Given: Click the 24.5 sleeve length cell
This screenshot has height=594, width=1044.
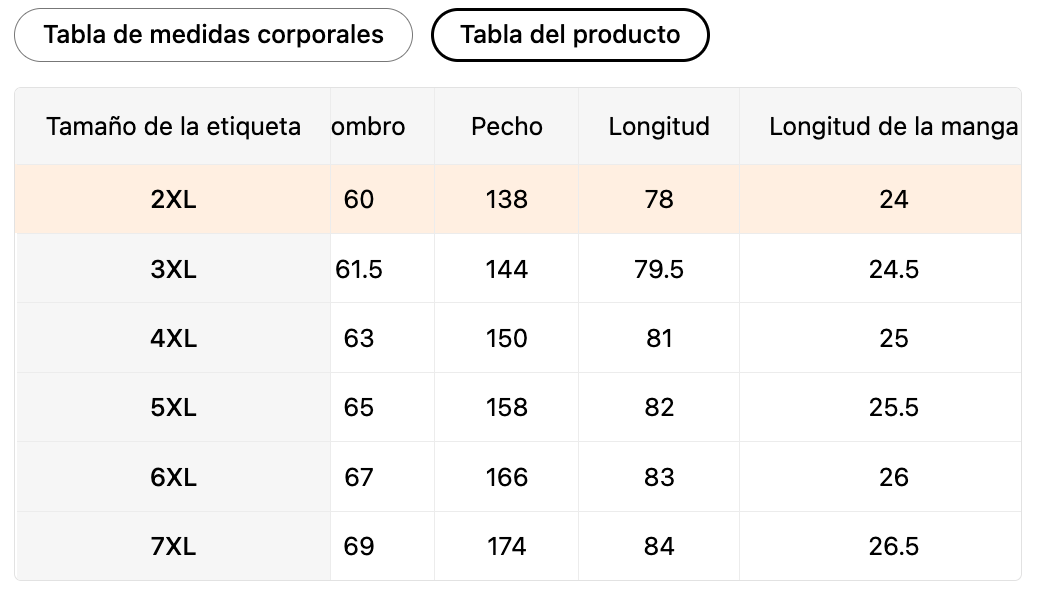Looking at the screenshot, I should [893, 269].
